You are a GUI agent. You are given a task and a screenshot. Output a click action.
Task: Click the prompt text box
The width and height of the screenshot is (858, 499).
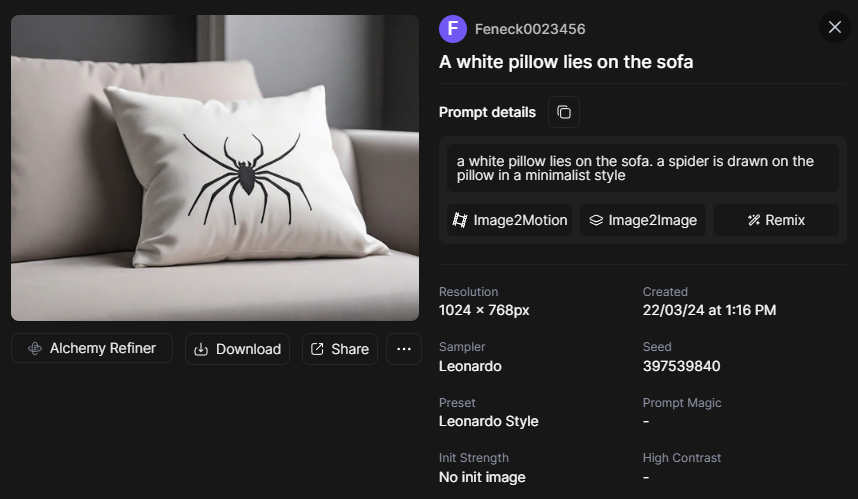point(643,168)
